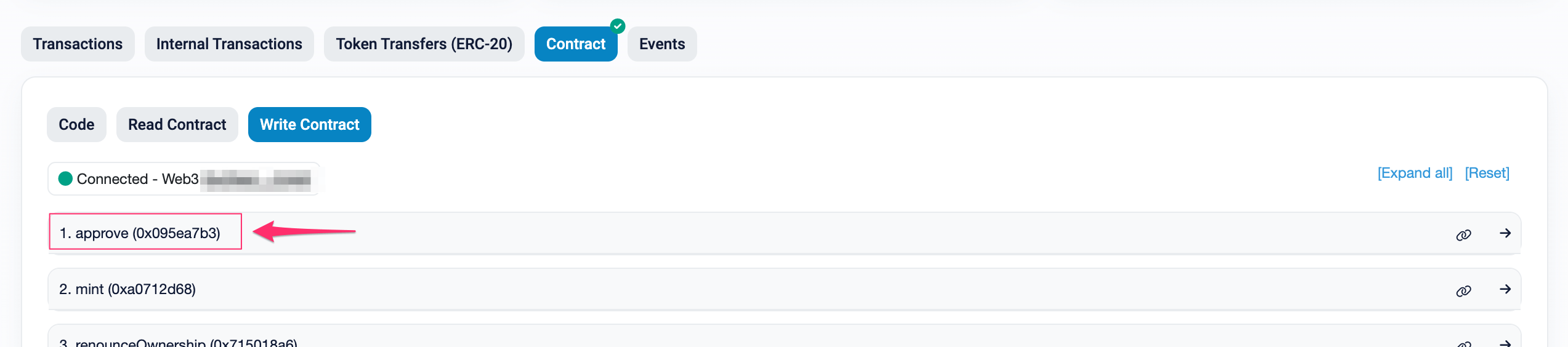Click Connected - Web3 wallet button
1568x347 pixels.
184,179
